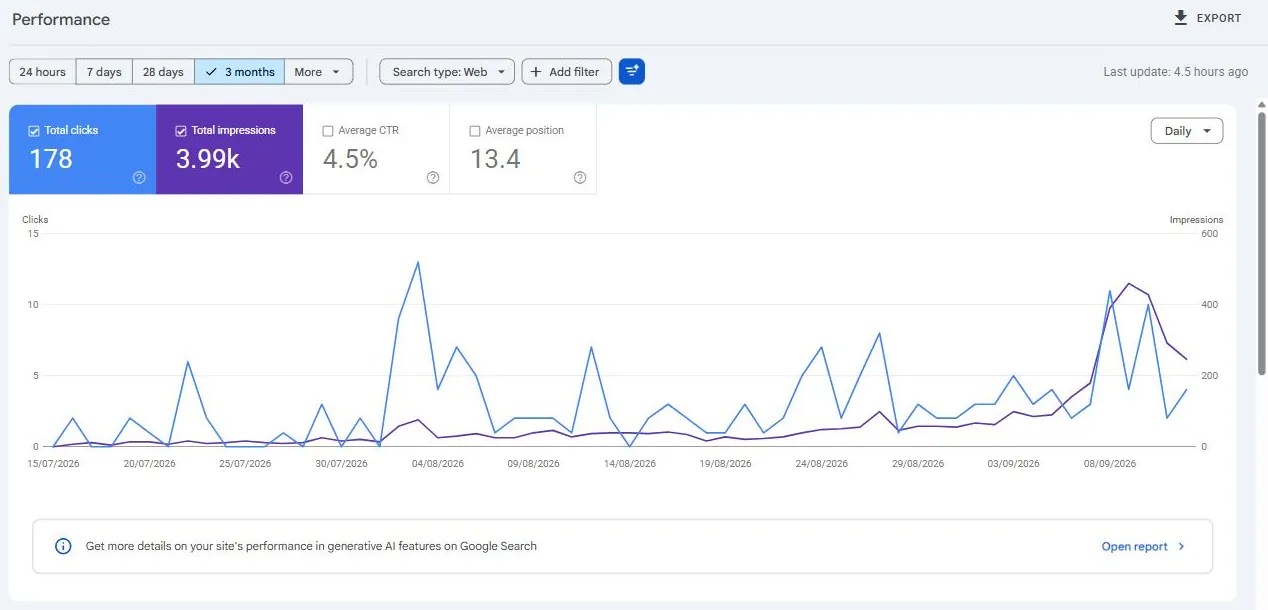The image size is (1268, 610).
Task: Click the 3.99k impressions value
Action: coord(208,158)
